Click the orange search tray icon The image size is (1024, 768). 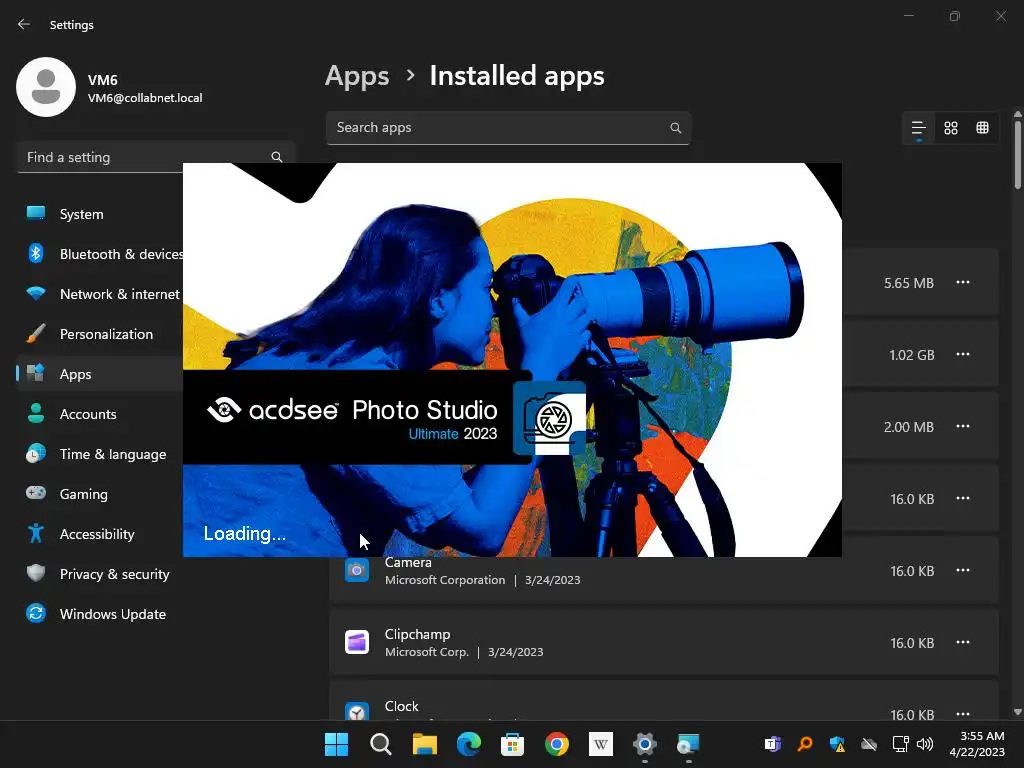coord(805,744)
